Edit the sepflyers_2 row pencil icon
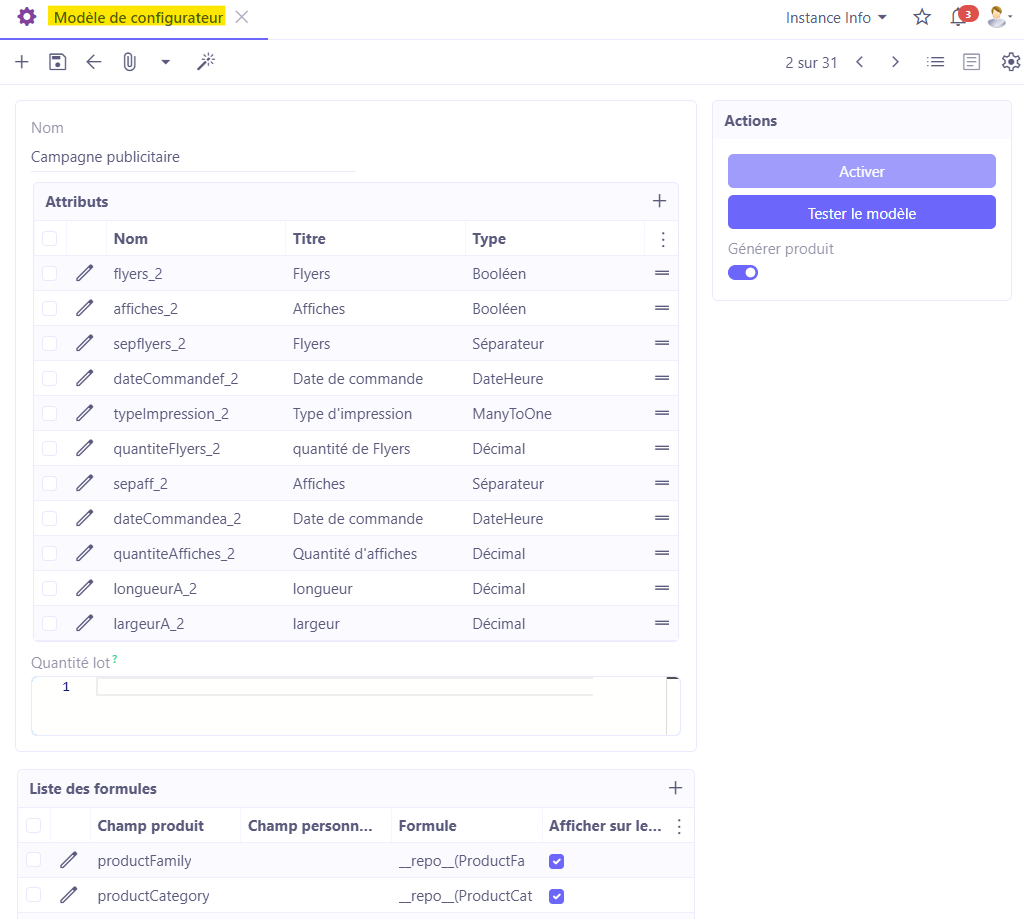Image resolution: width=1024 pixels, height=919 pixels. tap(84, 344)
